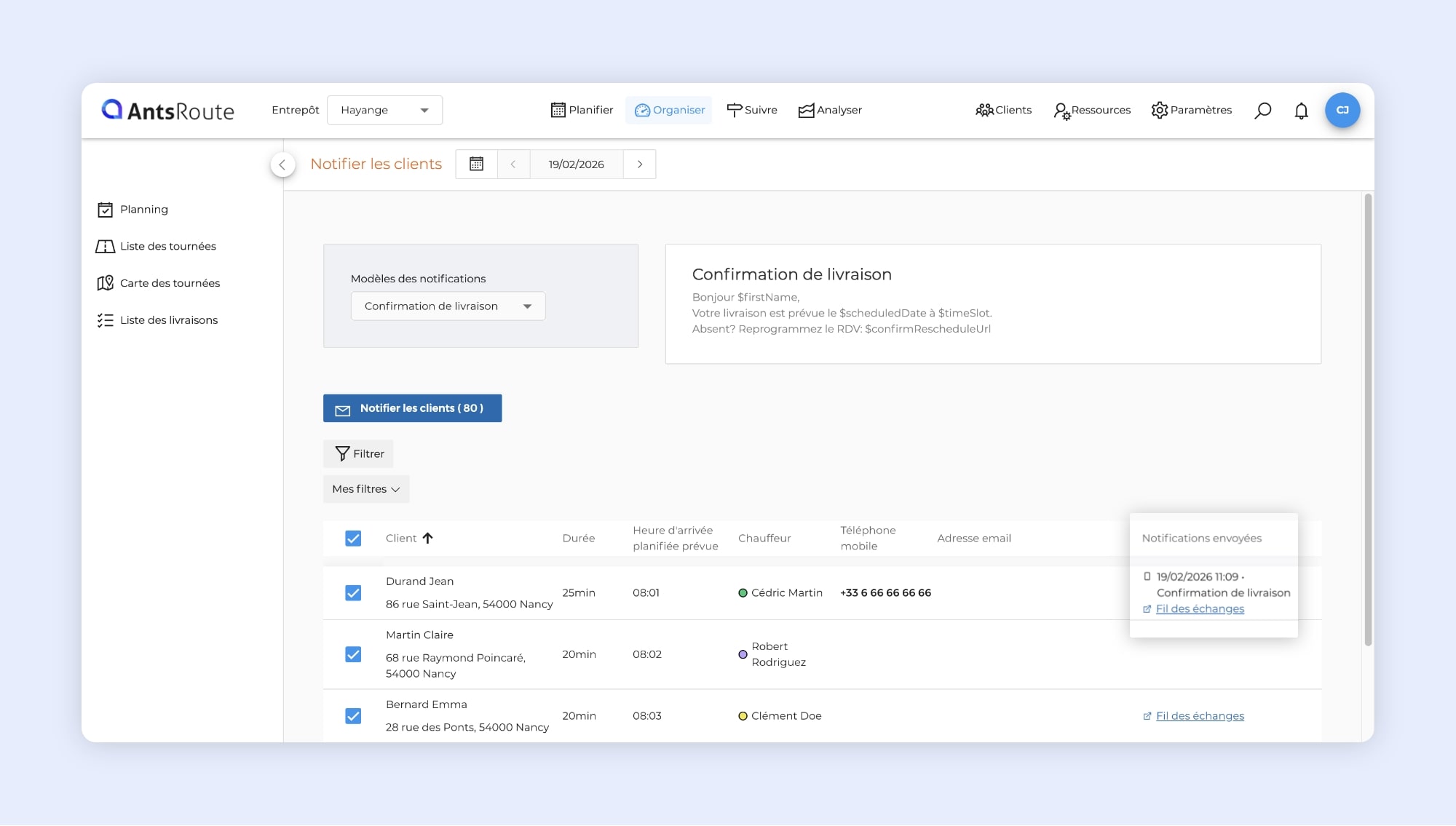1456x826 pixels.
Task: Click the AntsRoute logo
Action: (168, 111)
